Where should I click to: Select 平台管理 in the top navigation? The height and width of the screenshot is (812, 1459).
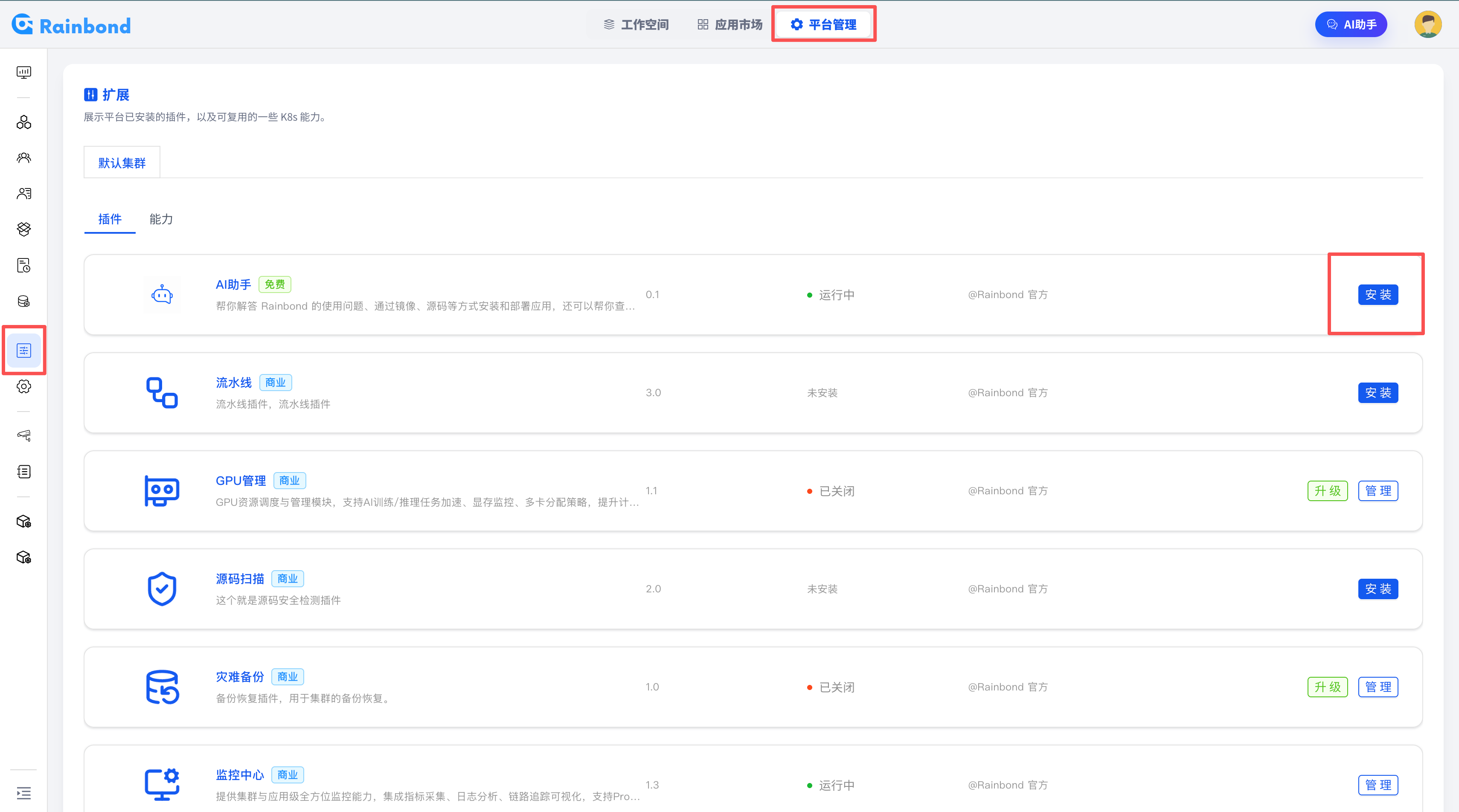pyautogui.click(x=823, y=24)
